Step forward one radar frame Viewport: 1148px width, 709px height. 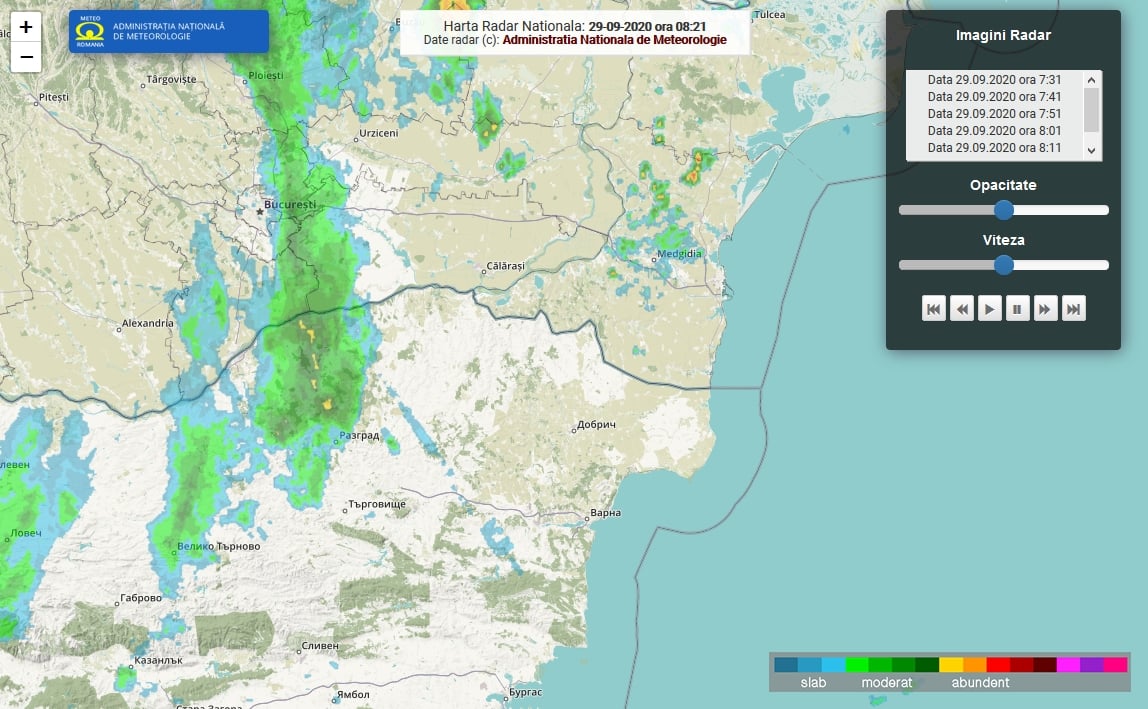tap(1045, 309)
